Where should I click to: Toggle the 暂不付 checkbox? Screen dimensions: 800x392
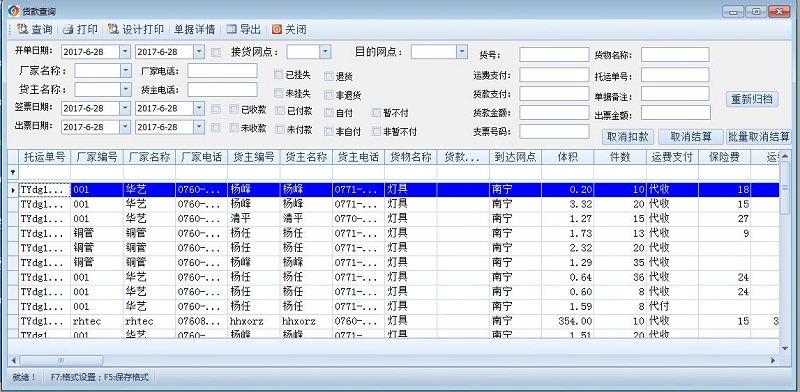(x=376, y=113)
